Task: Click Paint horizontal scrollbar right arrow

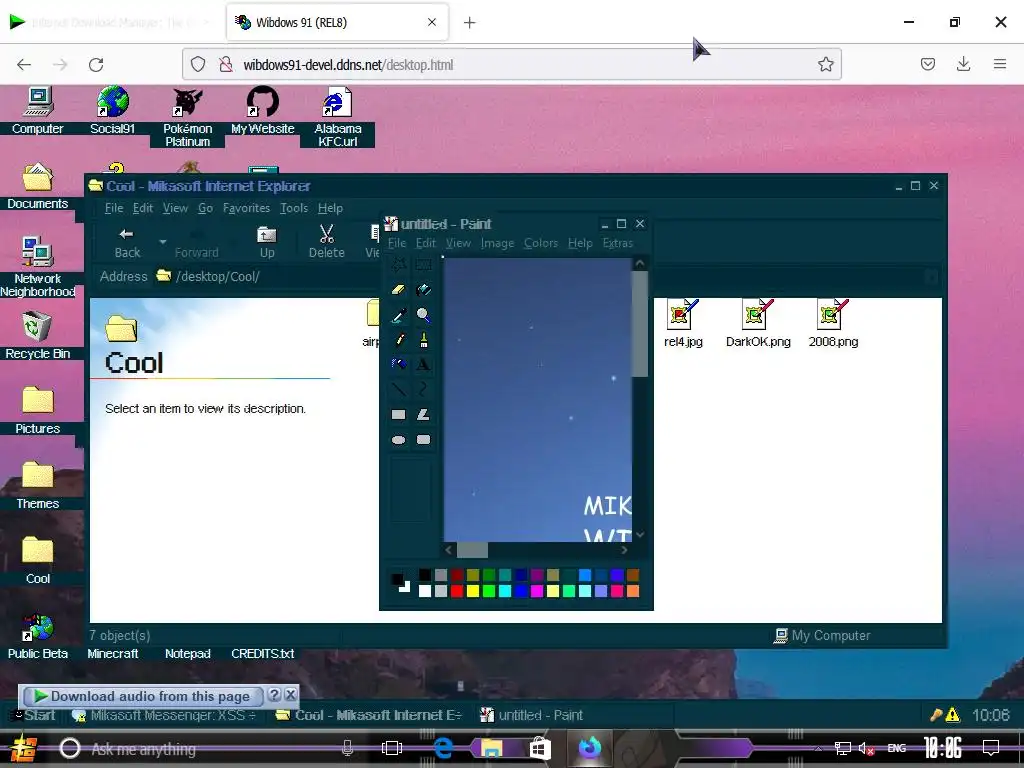Action: [x=624, y=550]
